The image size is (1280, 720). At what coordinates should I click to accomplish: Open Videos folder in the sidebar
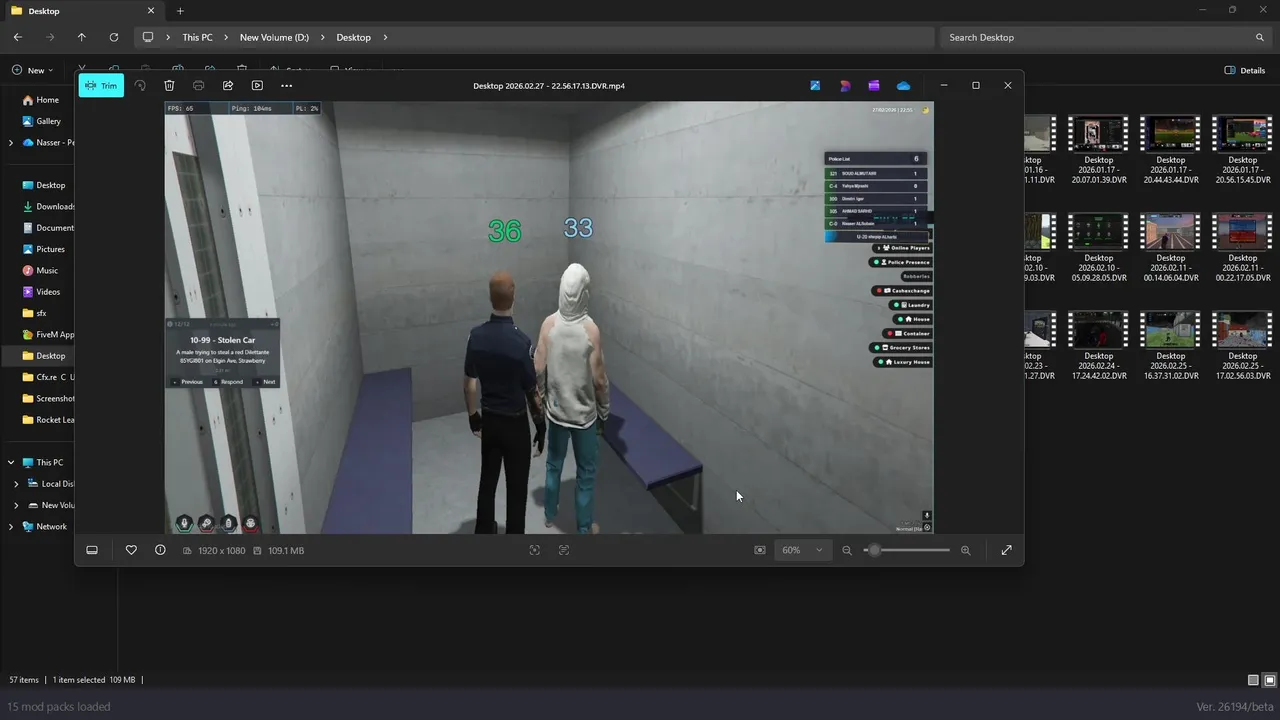pyautogui.click(x=48, y=292)
